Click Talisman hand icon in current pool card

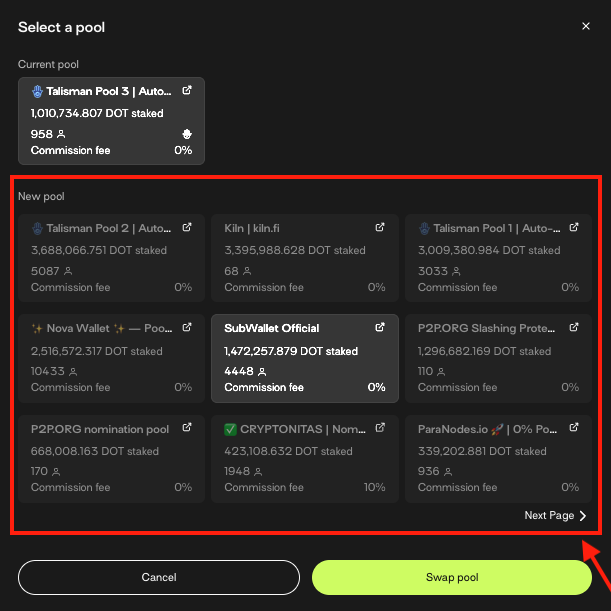coord(187,134)
